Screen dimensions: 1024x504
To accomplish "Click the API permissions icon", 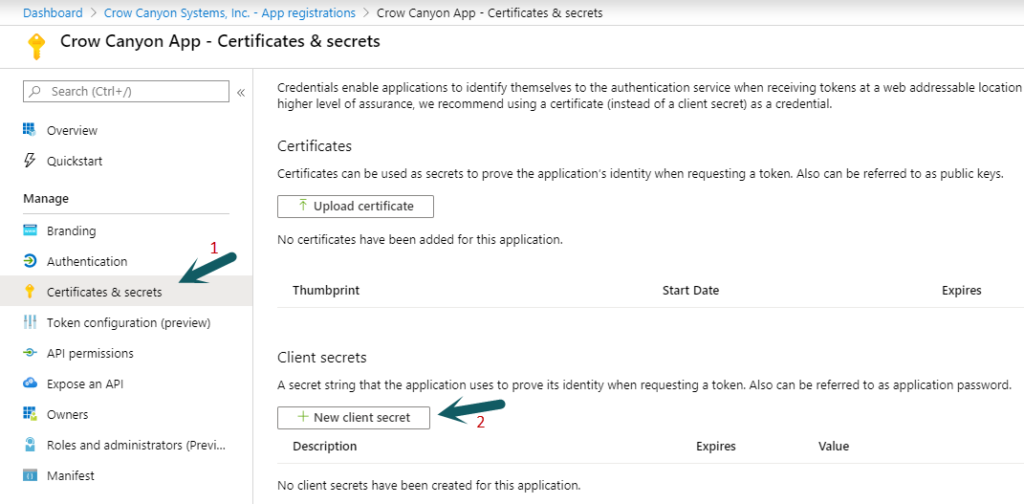I will click(x=29, y=353).
